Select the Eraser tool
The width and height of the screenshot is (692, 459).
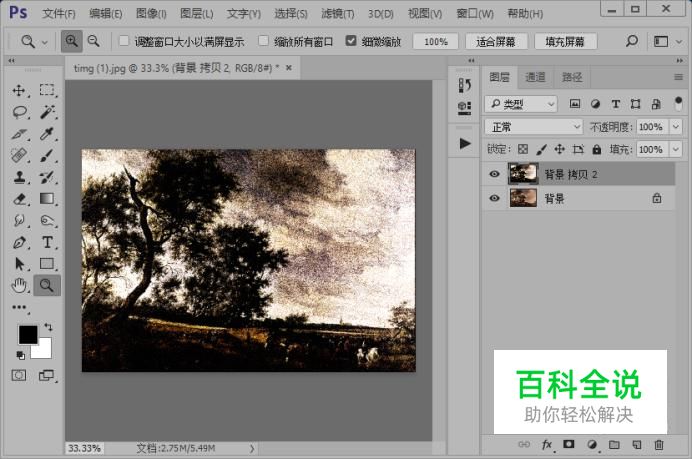(x=19, y=199)
